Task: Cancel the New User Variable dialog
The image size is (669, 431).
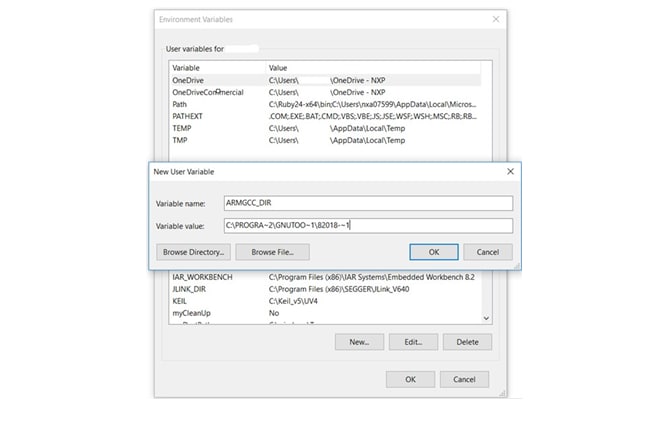Action: pyautogui.click(x=487, y=252)
